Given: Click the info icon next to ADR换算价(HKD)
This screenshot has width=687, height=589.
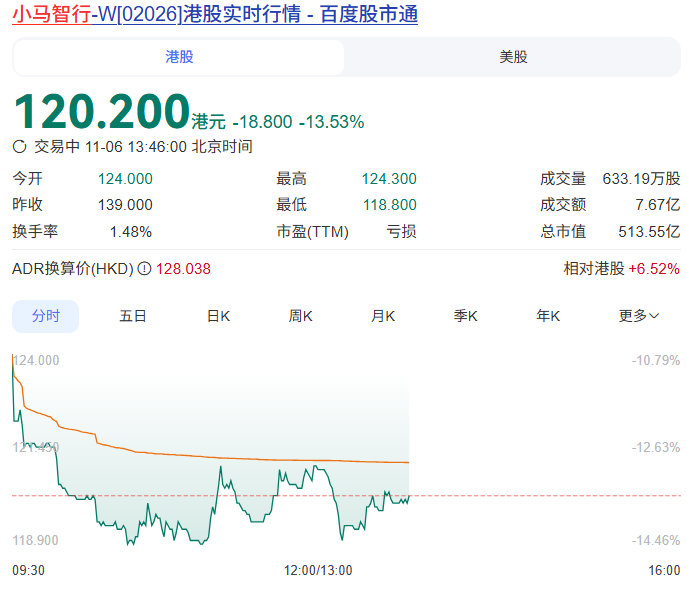Looking at the screenshot, I should pos(144,269).
